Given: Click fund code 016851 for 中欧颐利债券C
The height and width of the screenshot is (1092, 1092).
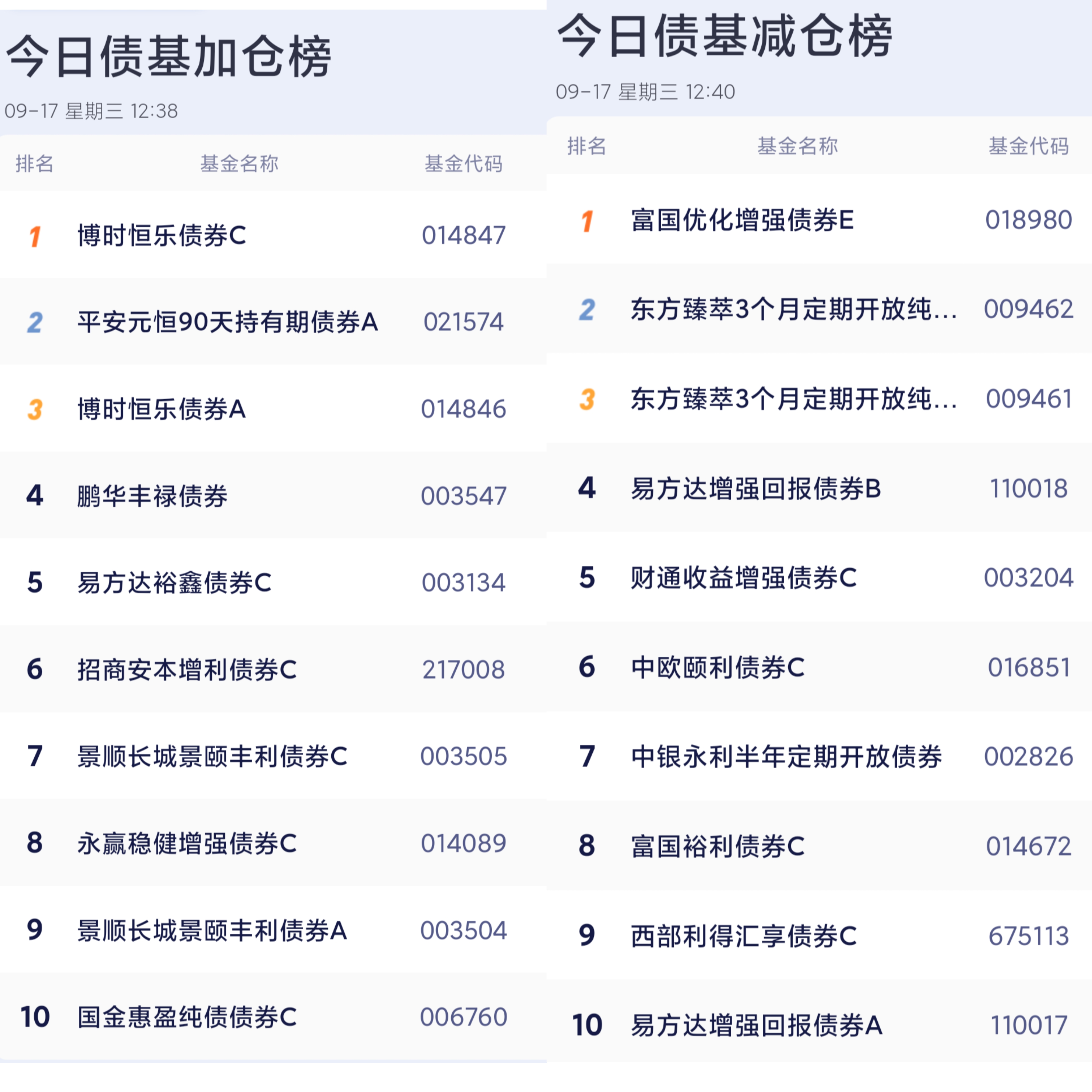Looking at the screenshot, I should pyautogui.click(x=1029, y=668).
